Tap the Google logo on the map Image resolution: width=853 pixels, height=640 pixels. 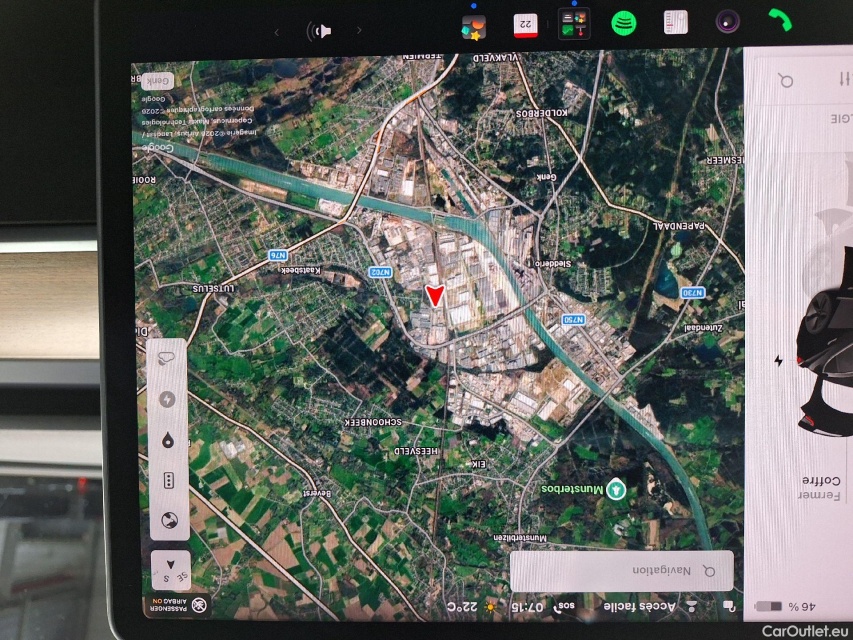[157, 148]
